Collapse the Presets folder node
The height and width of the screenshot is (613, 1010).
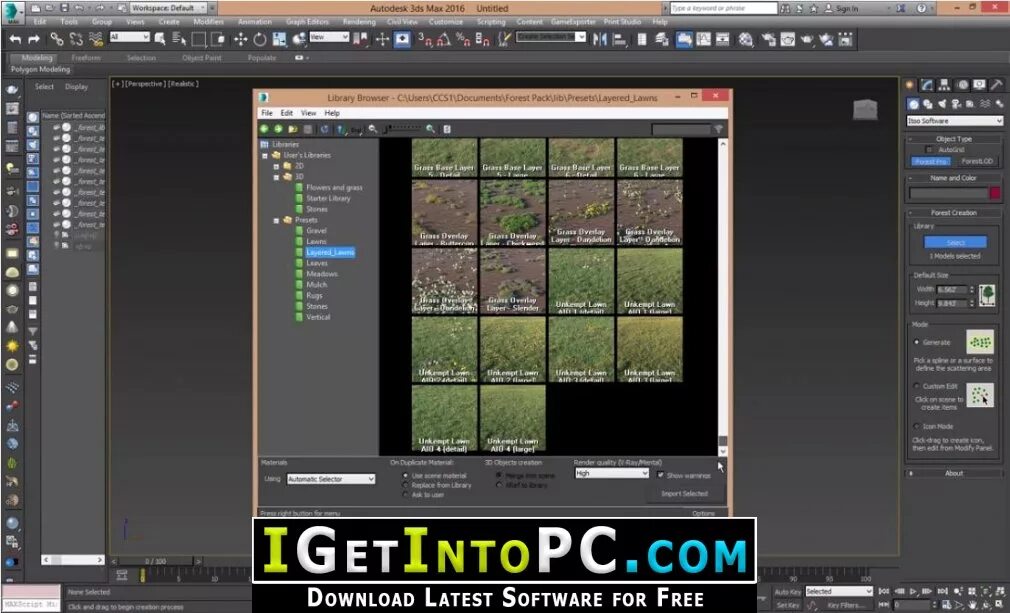tap(276, 220)
